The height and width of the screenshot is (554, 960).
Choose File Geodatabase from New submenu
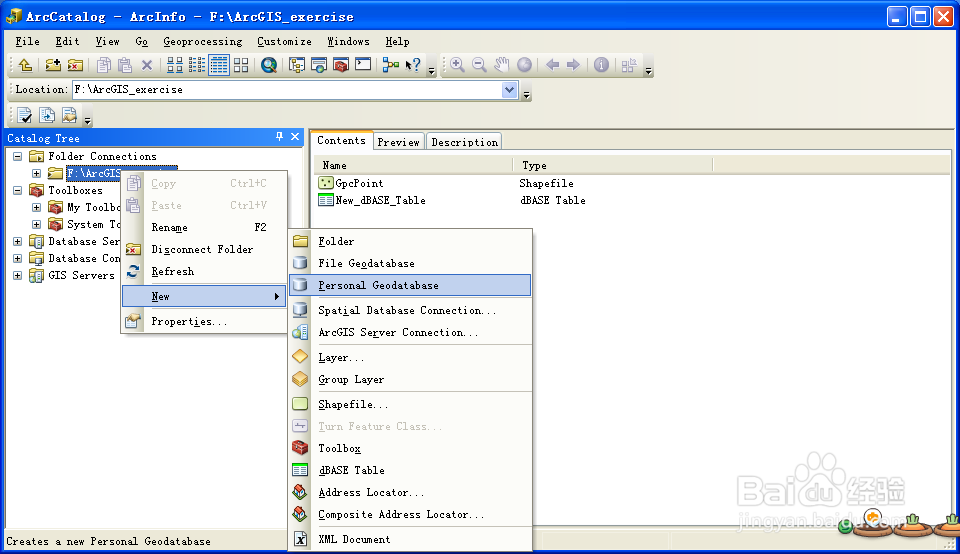(x=410, y=263)
